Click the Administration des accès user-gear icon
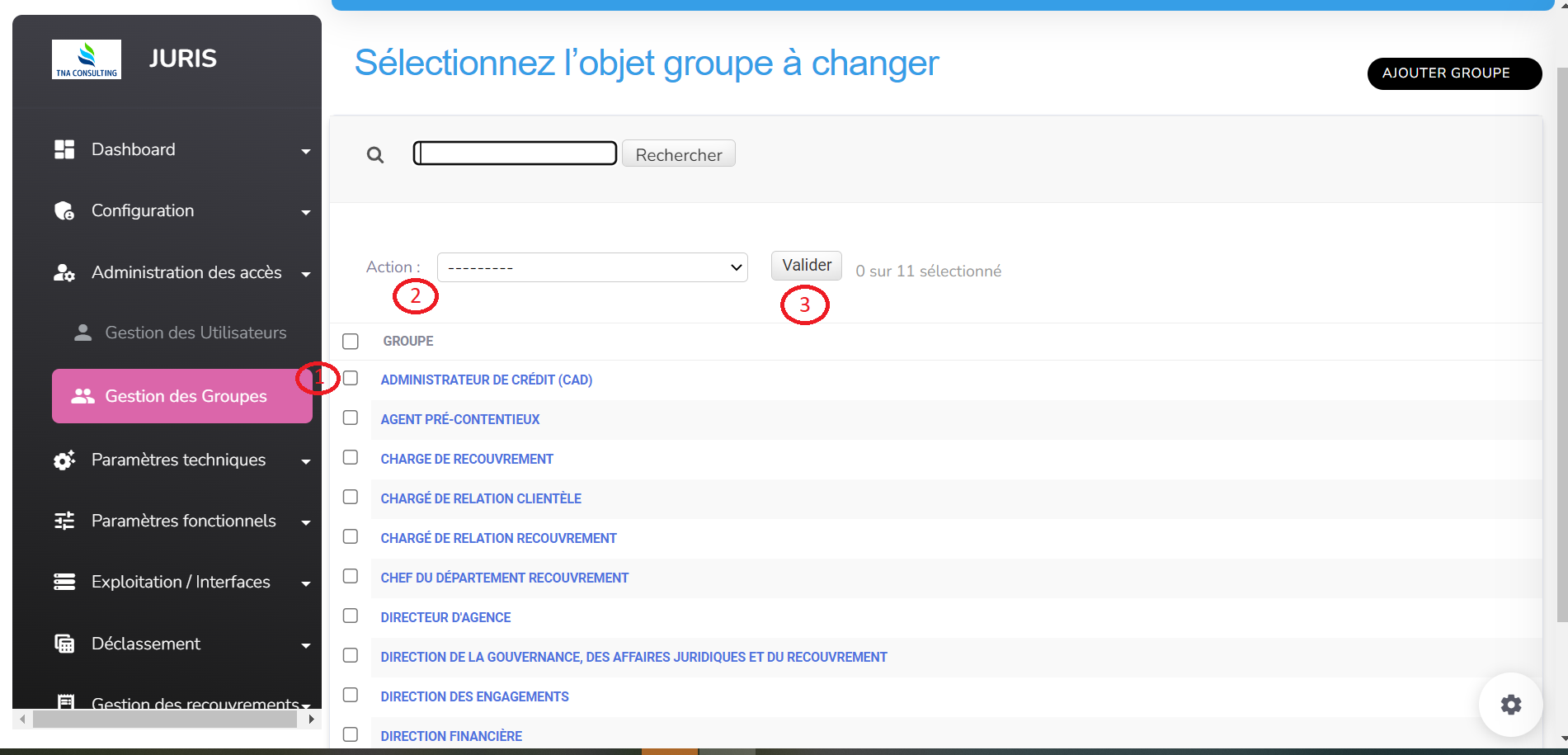The width and height of the screenshot is (1568, 755). 64,273
